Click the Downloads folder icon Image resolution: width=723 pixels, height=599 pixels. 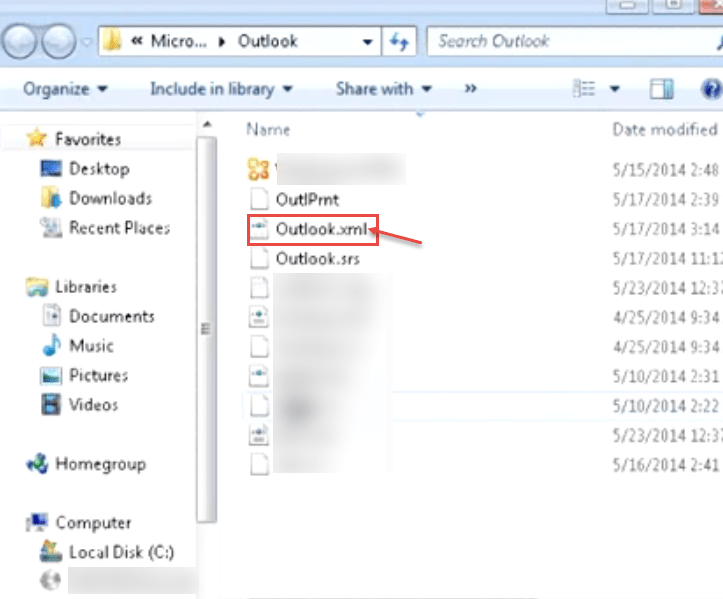tap(51, 198)
